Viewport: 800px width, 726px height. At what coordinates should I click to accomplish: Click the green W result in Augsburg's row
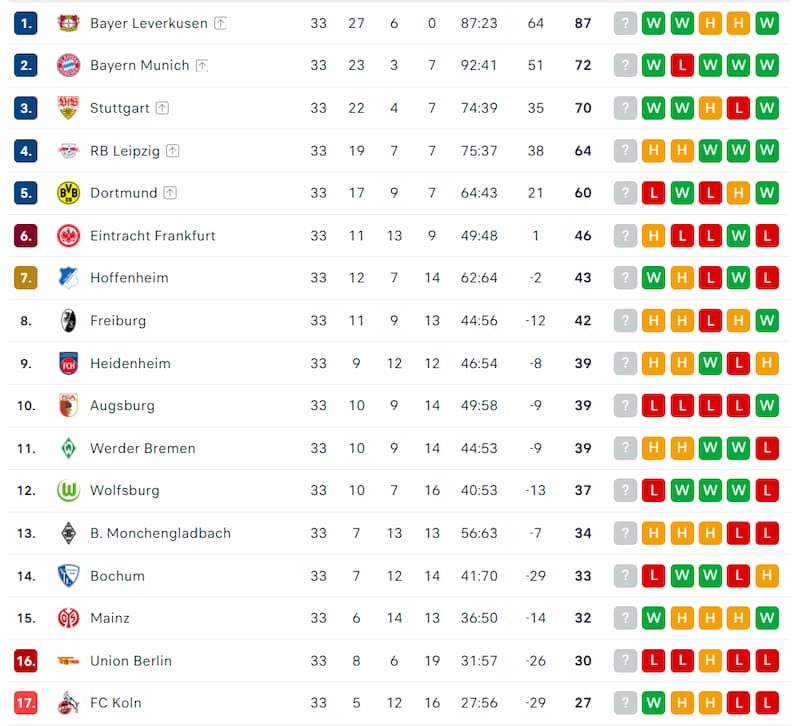767,406
